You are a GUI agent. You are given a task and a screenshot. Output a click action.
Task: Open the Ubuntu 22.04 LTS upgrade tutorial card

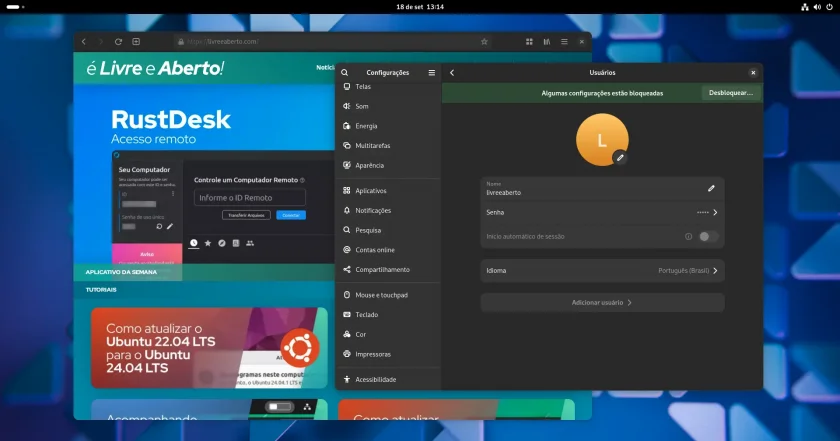point(209,348)
